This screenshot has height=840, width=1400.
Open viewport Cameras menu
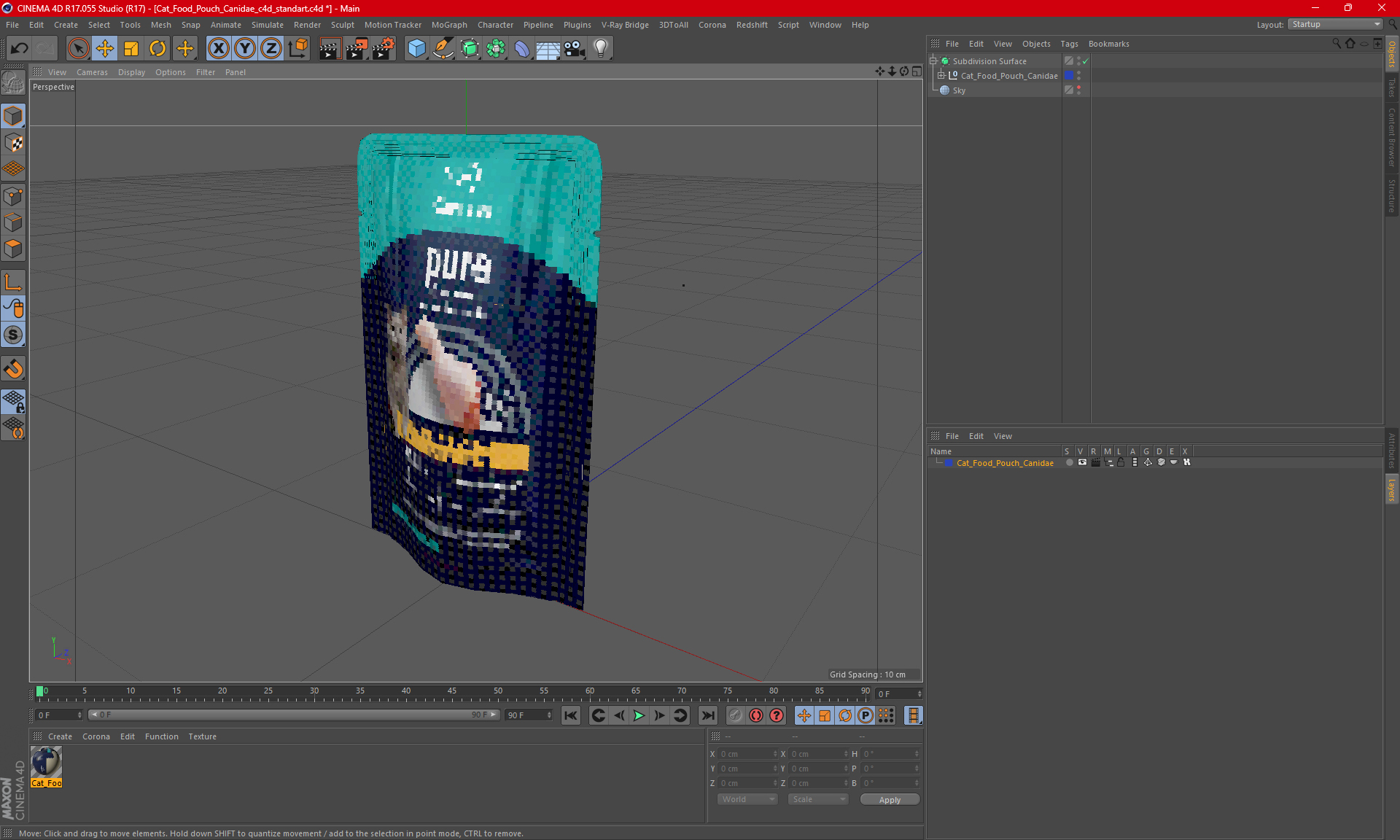92,72
